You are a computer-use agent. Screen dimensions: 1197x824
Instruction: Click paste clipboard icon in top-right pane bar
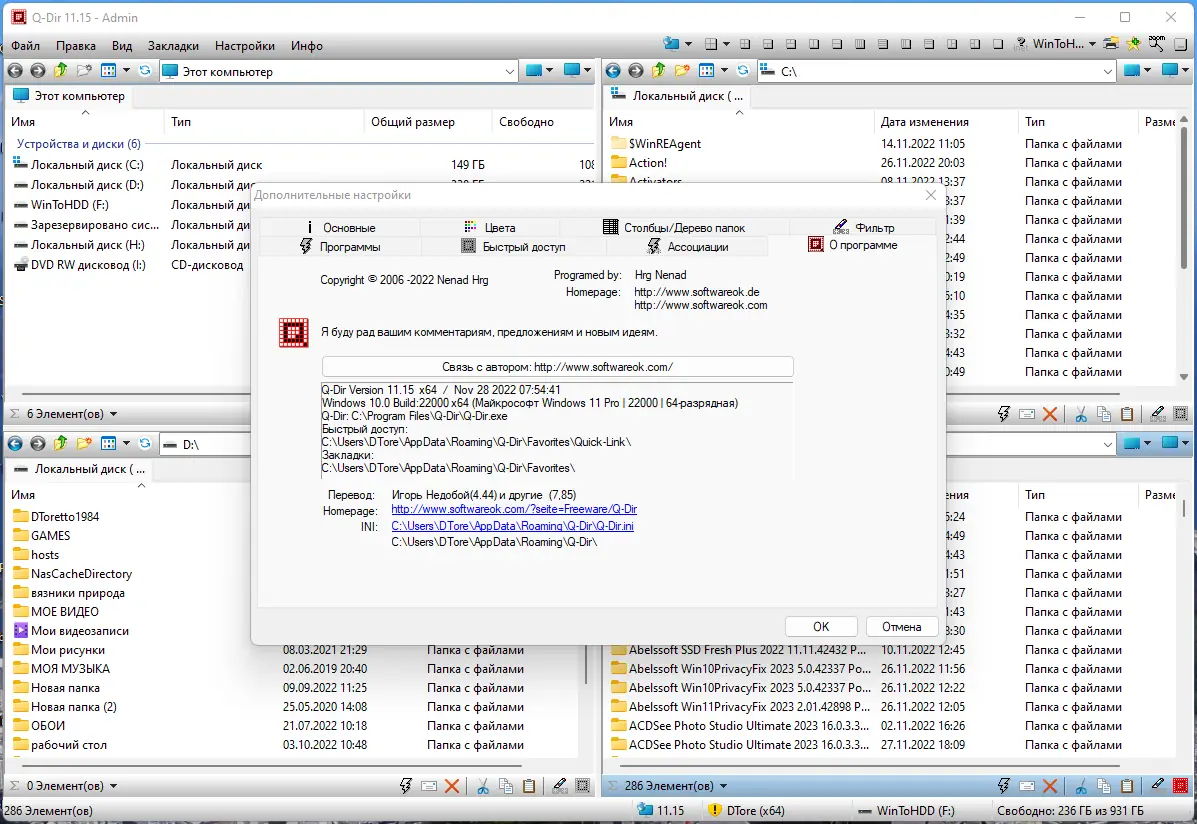pyautogui.click(x=1127, y=414)
